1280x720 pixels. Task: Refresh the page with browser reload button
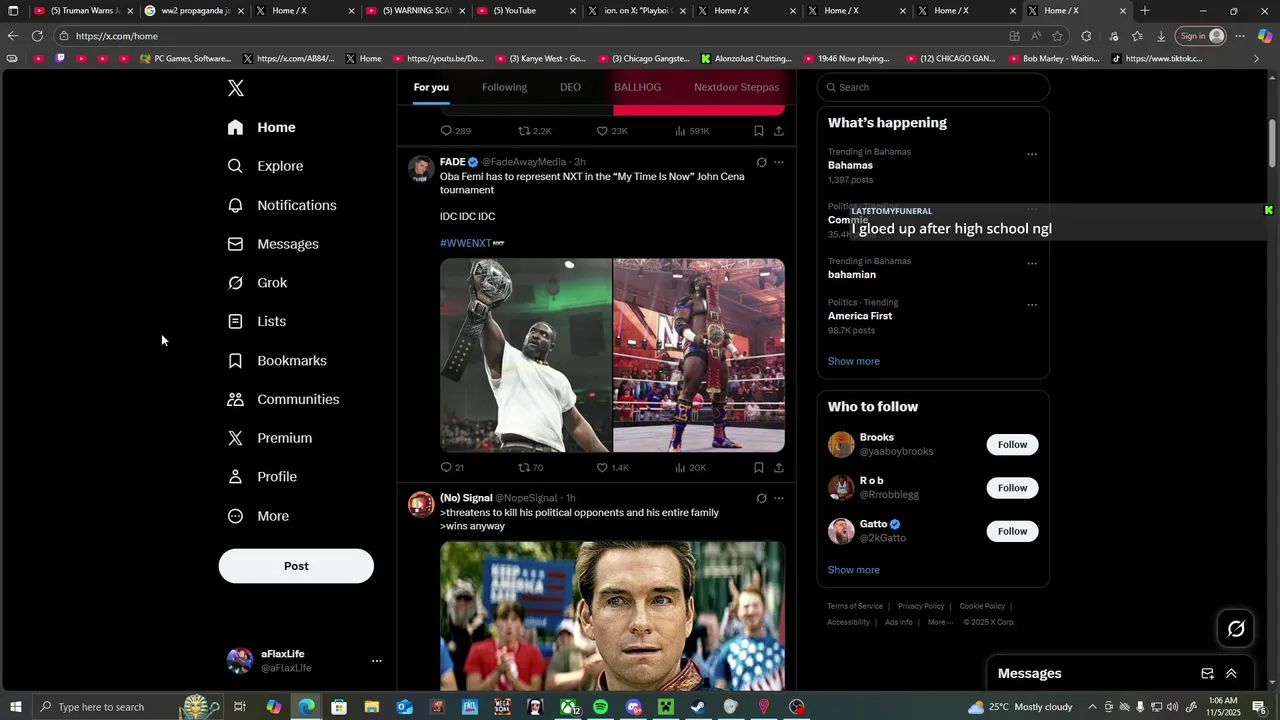click(x=37, y=36)
